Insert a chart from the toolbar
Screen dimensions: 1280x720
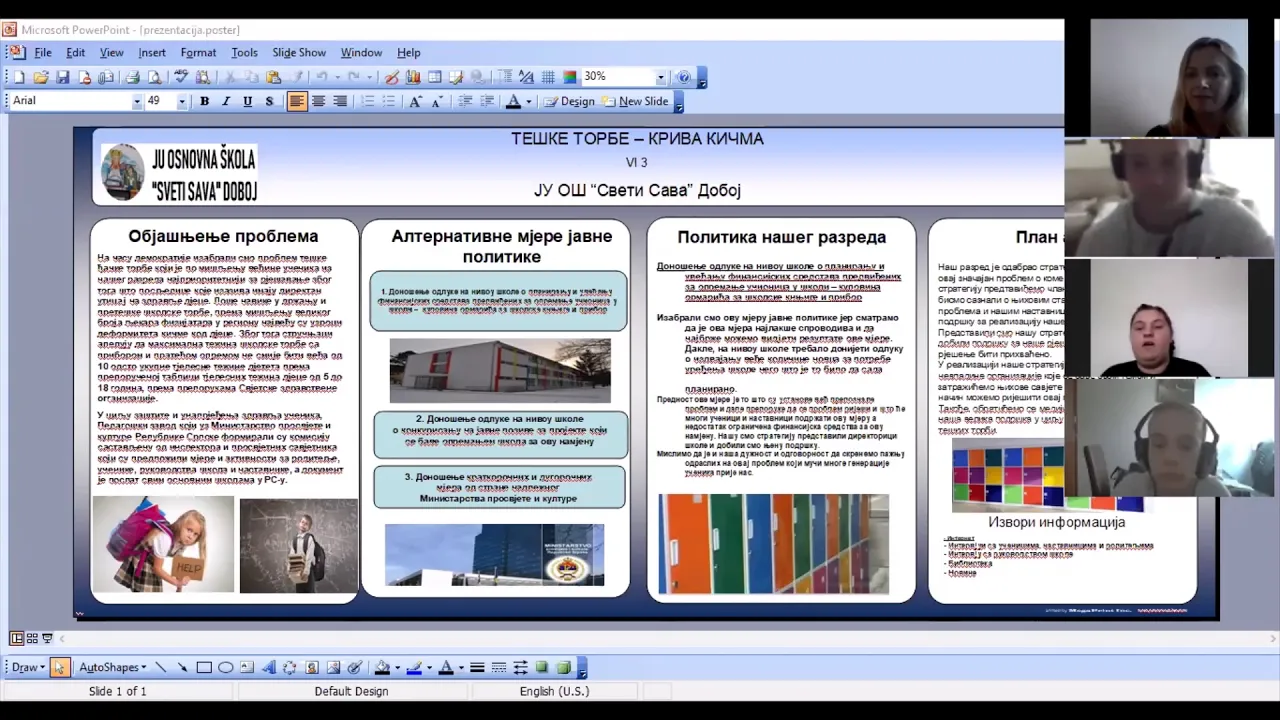point(413,77)
